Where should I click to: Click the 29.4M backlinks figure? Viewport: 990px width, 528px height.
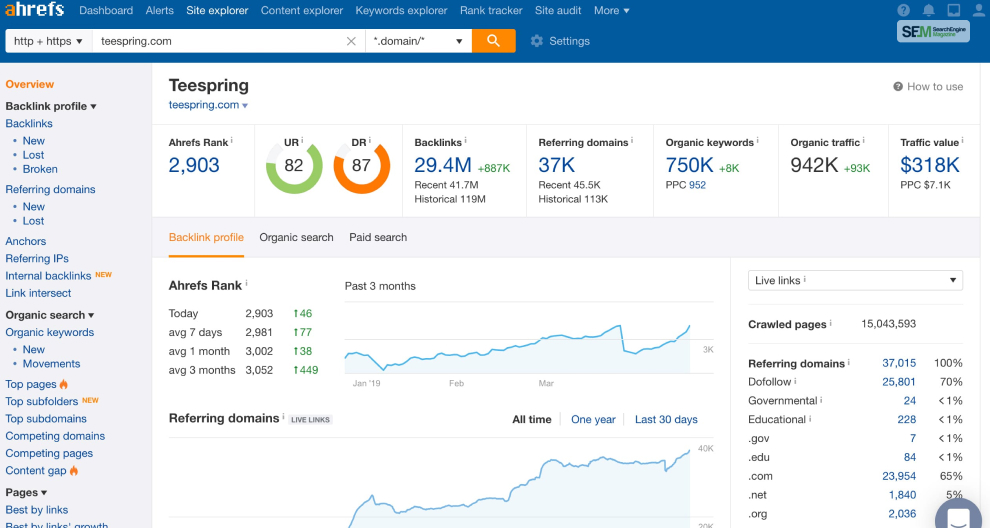tap(443, 165)
